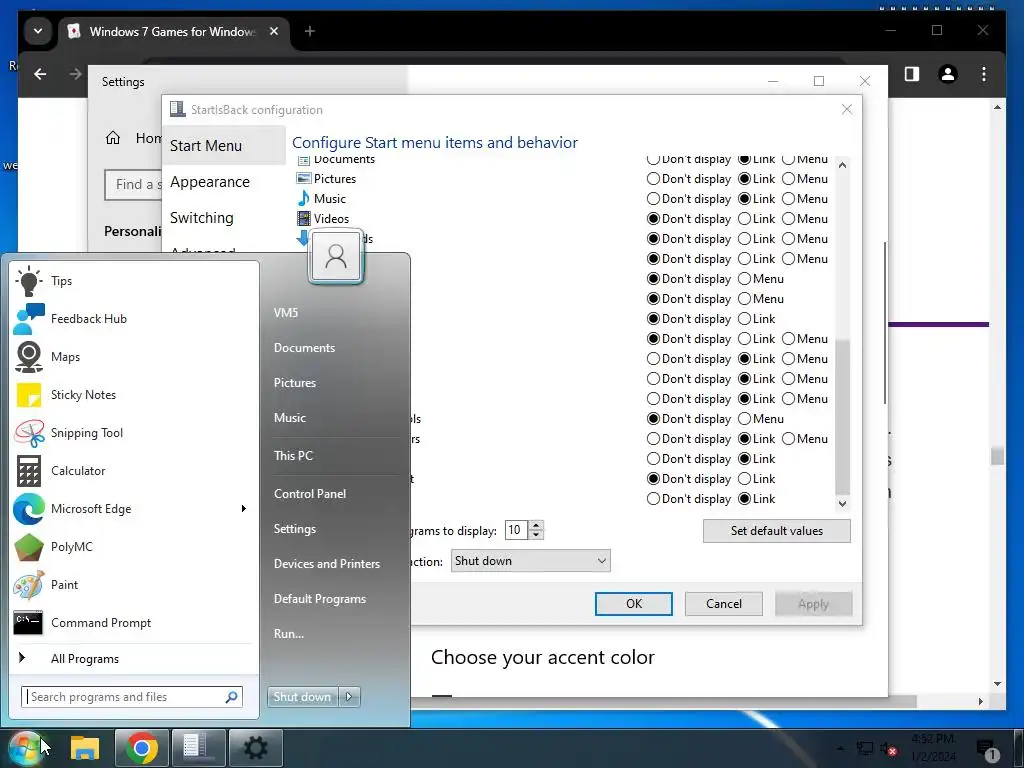Toggle Chrome side panel icon

click(x=912, y=74)
